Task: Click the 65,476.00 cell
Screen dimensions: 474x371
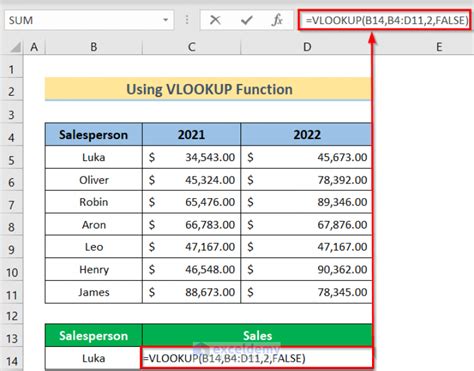Action: click(x=191, y=202)
